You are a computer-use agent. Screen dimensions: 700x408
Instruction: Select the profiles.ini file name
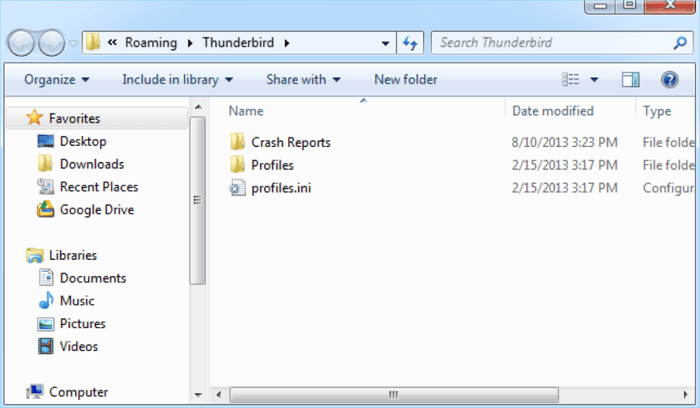(x=281, y=188)
